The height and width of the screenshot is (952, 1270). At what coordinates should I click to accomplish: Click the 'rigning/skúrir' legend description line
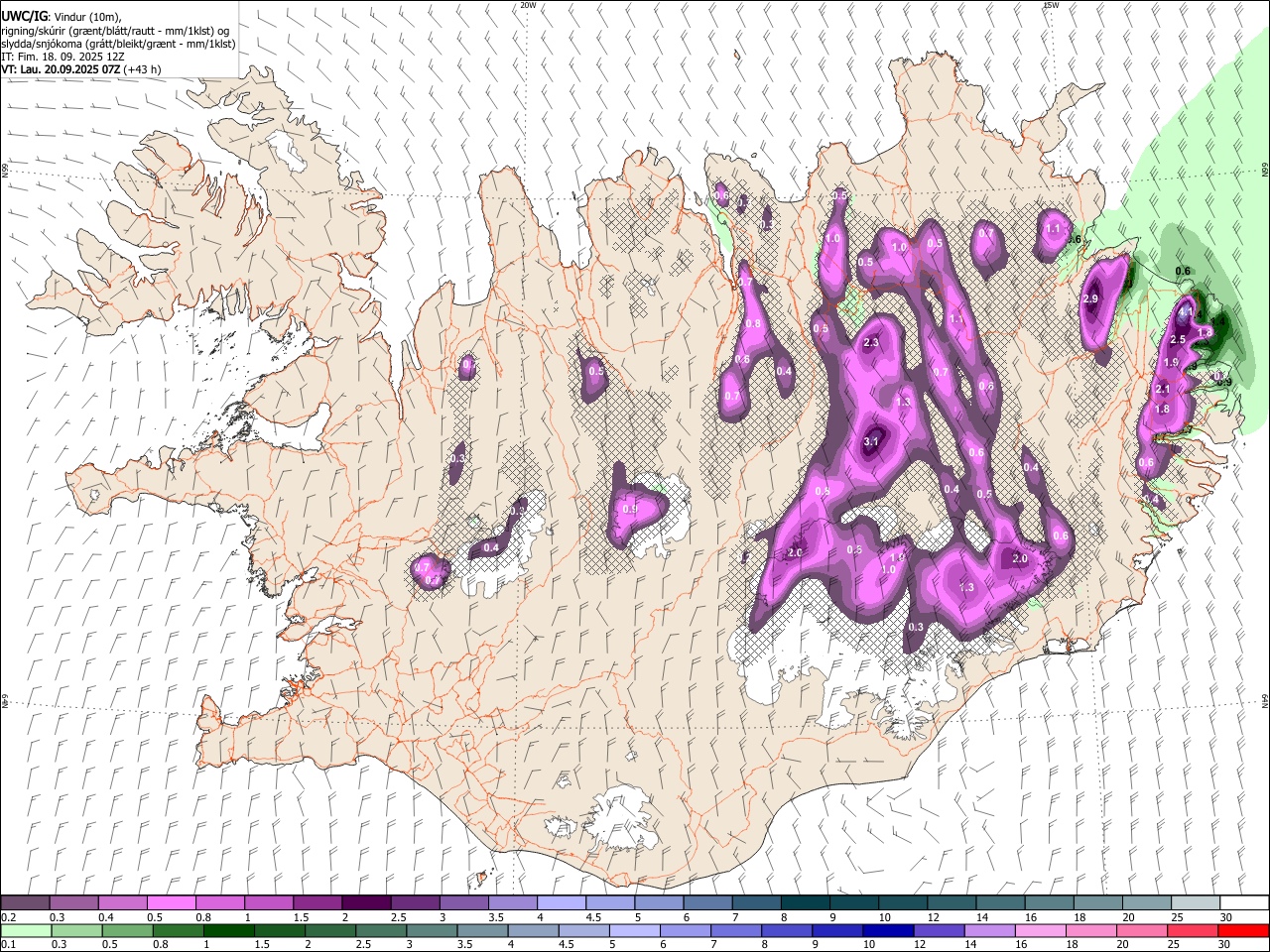point(115,31)
